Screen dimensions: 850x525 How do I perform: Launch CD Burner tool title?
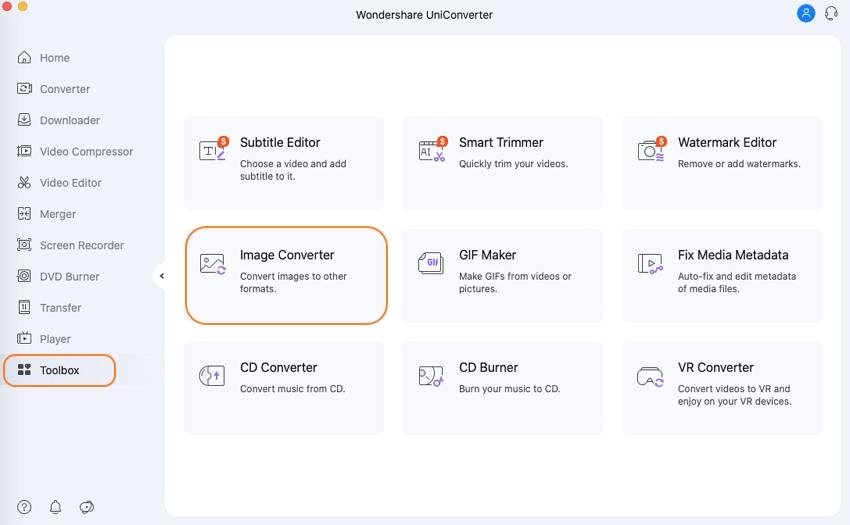pyautogui.click(x=488, y=367)
